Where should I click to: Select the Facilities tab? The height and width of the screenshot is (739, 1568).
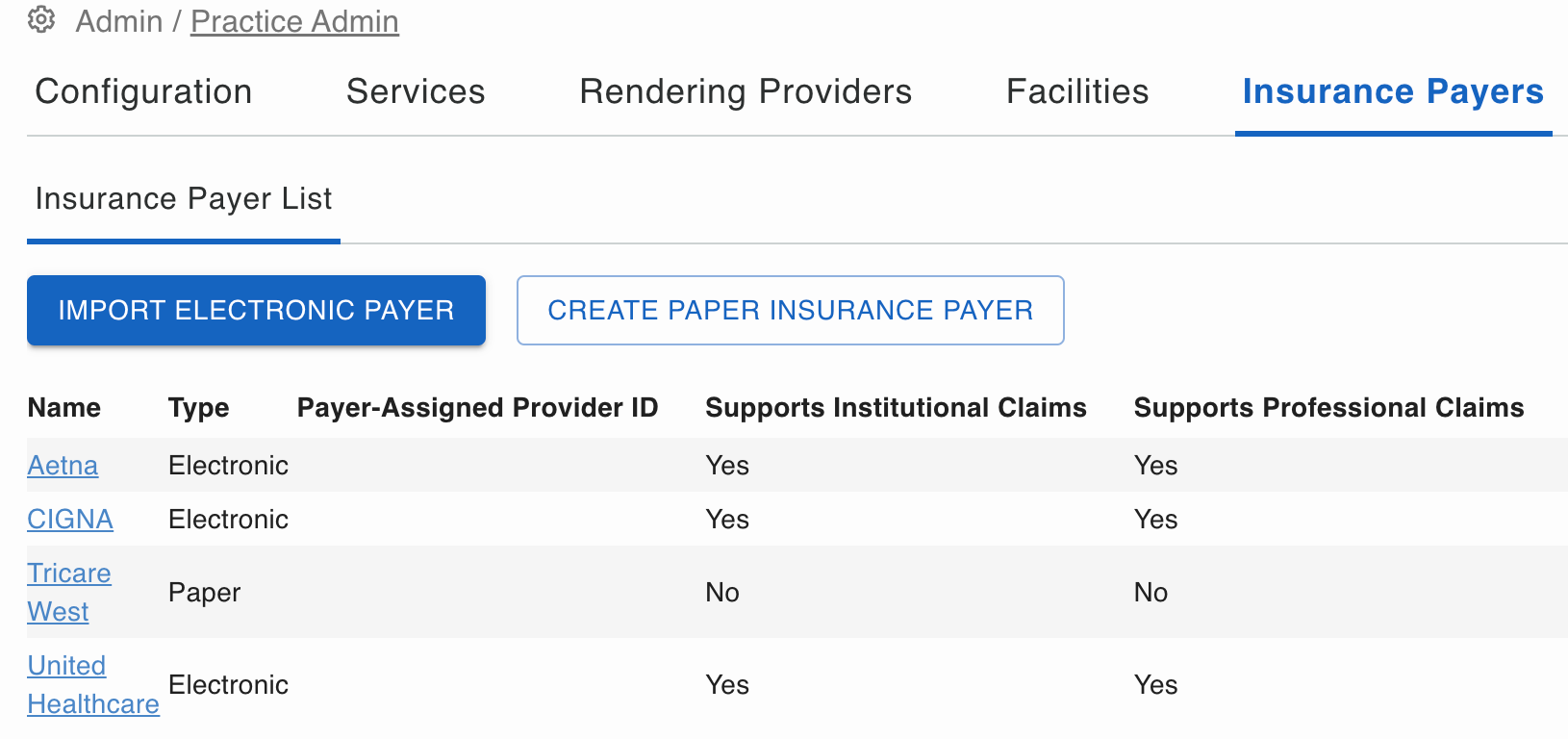pos(1077,91)
